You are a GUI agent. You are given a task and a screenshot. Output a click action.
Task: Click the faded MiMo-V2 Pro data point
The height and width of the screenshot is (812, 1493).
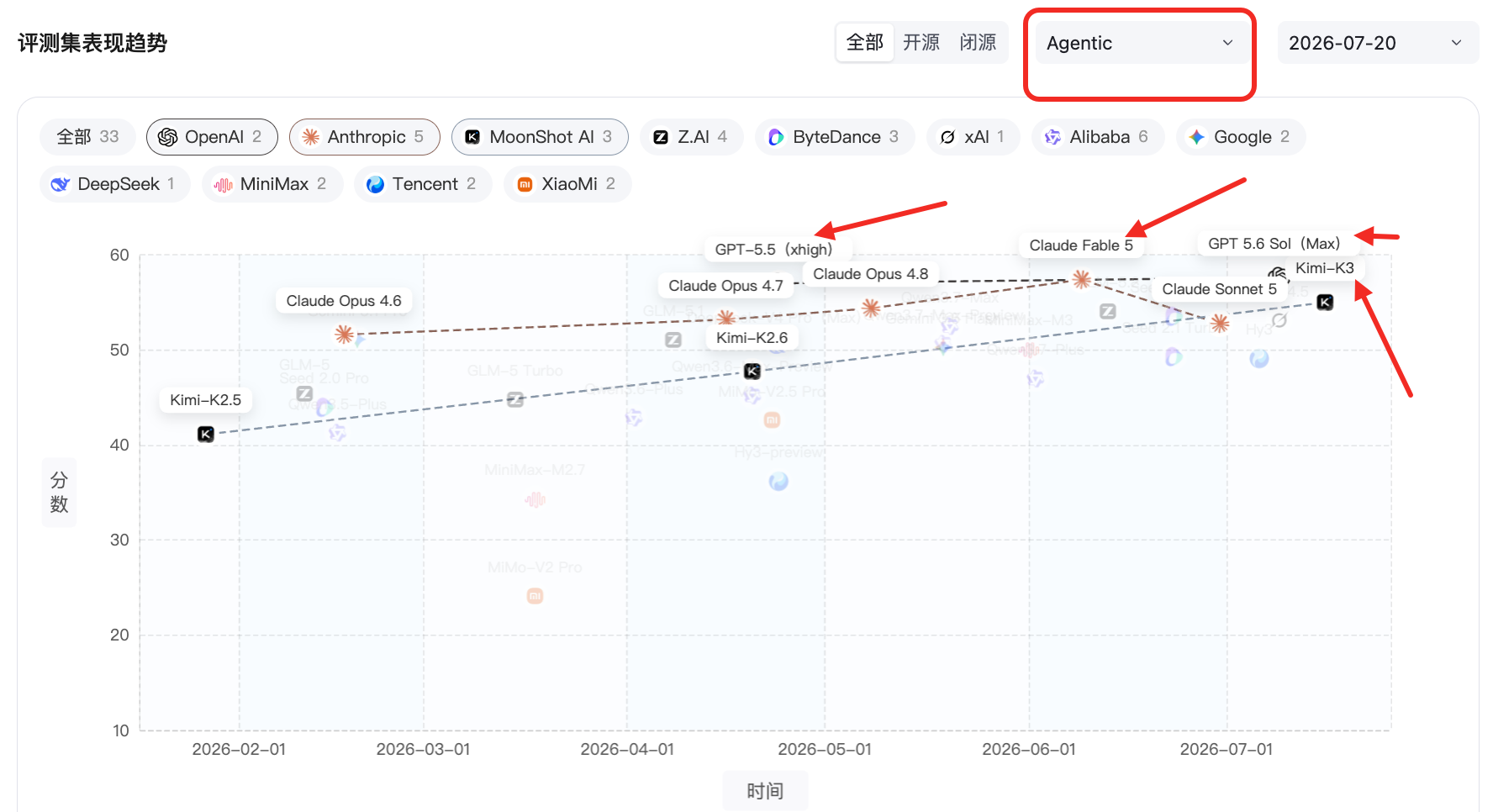(535, 596)
